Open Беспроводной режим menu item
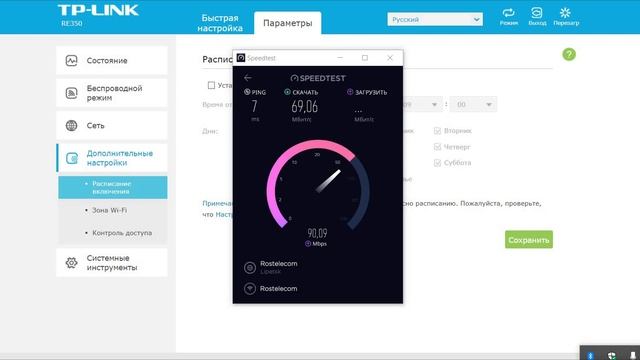The height and width of the screenshot is (360, 640). pos(112,93)
